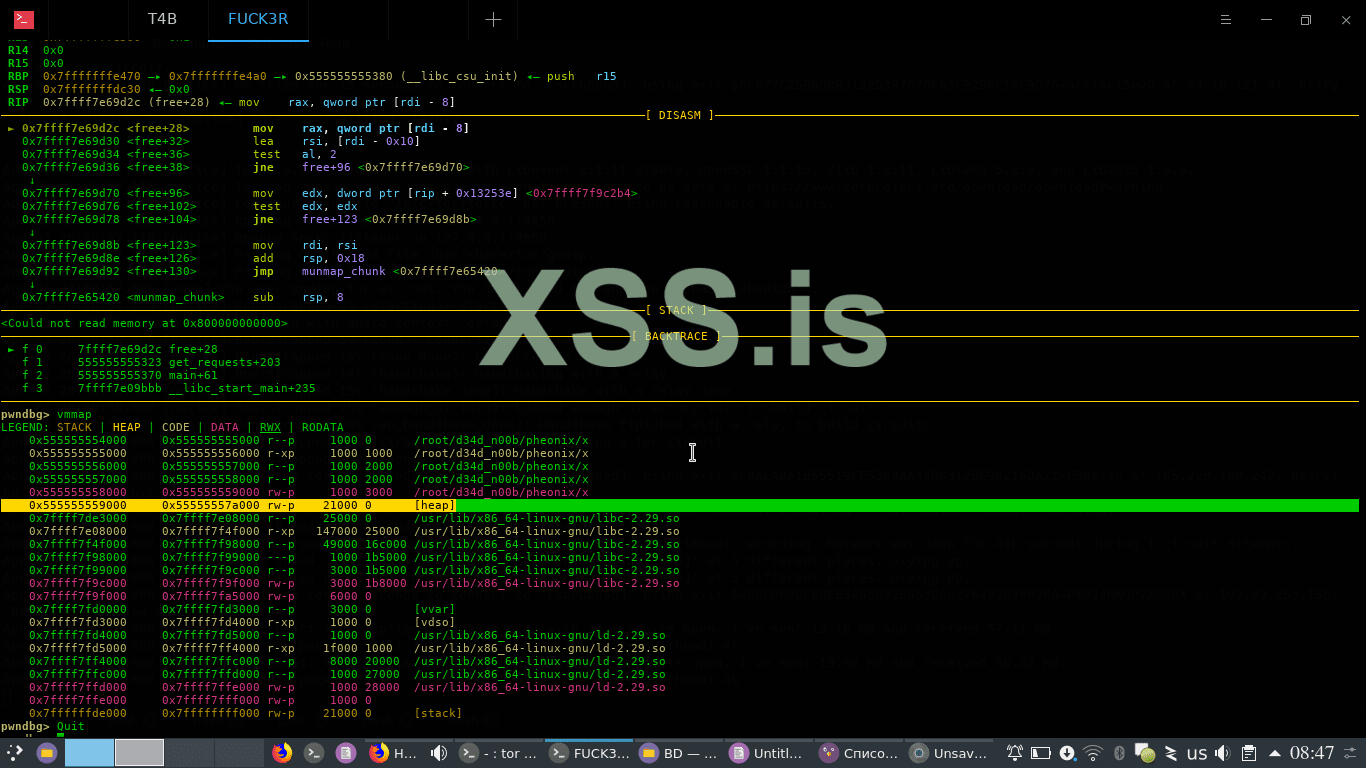Switch to first virtual desktop in pager
Image resolution: width=1366 pixels, height=768 pixels.
tap(89, 753)
